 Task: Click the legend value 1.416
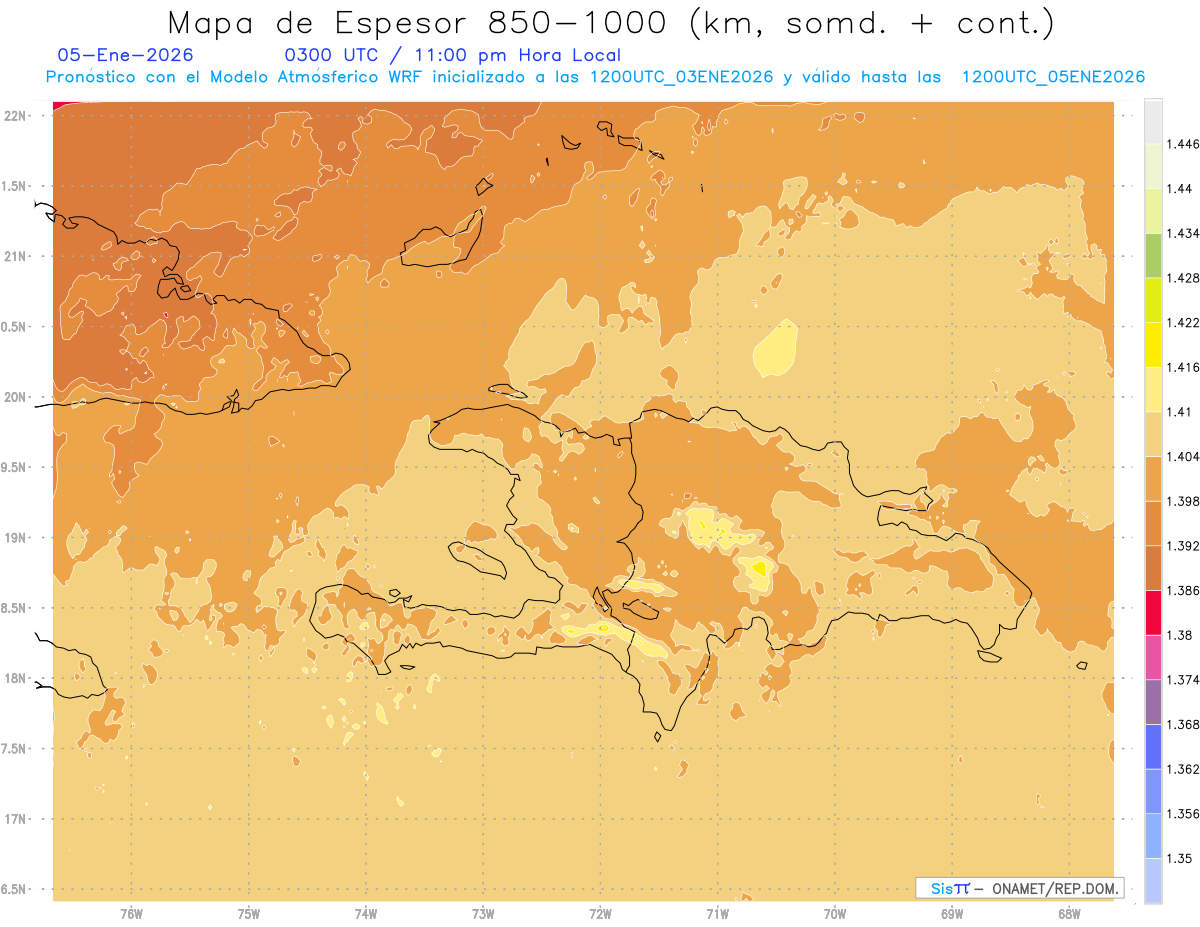coord(1183,367)
